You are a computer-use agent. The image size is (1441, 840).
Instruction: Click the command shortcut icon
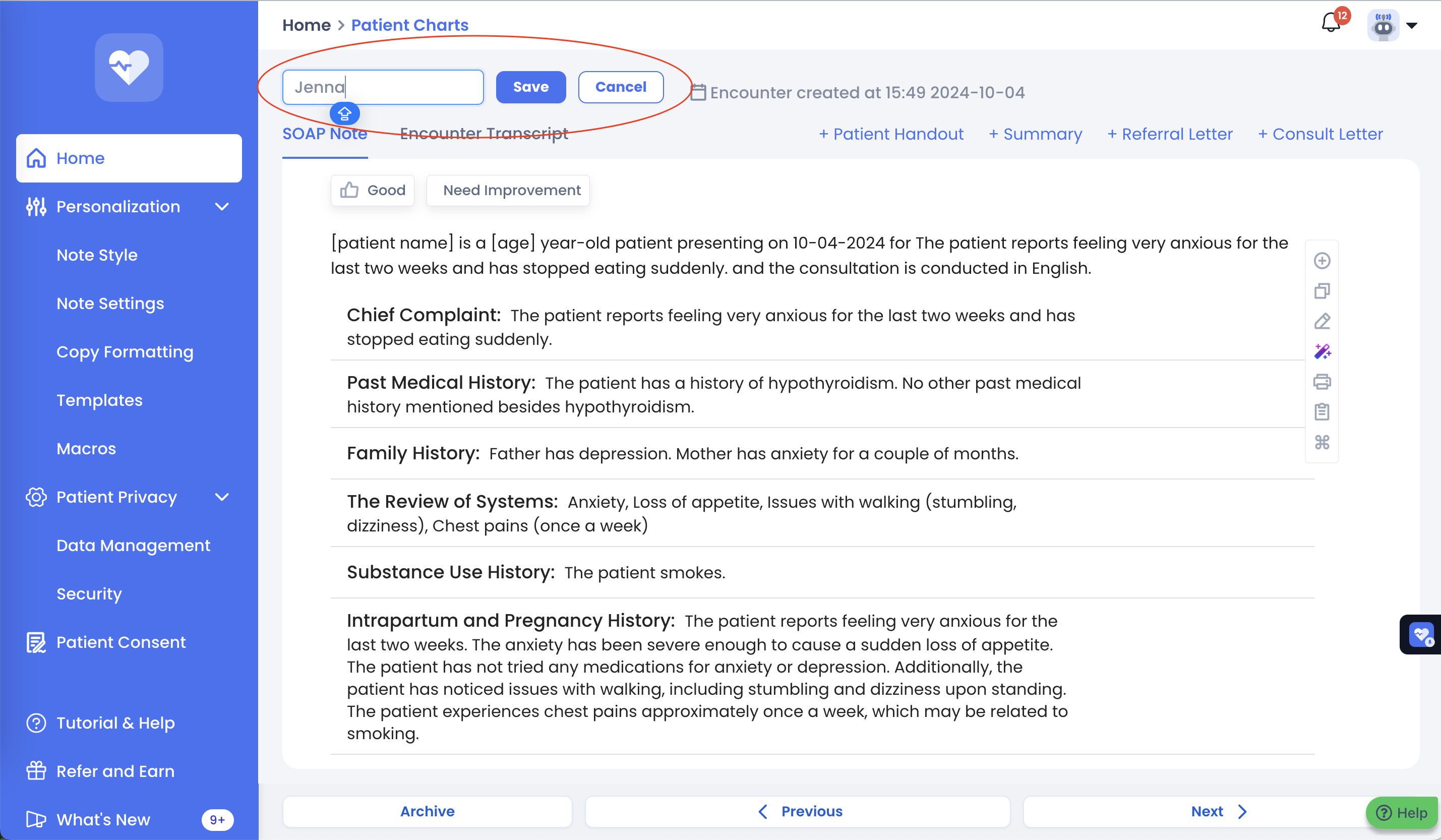(1322, 442)
